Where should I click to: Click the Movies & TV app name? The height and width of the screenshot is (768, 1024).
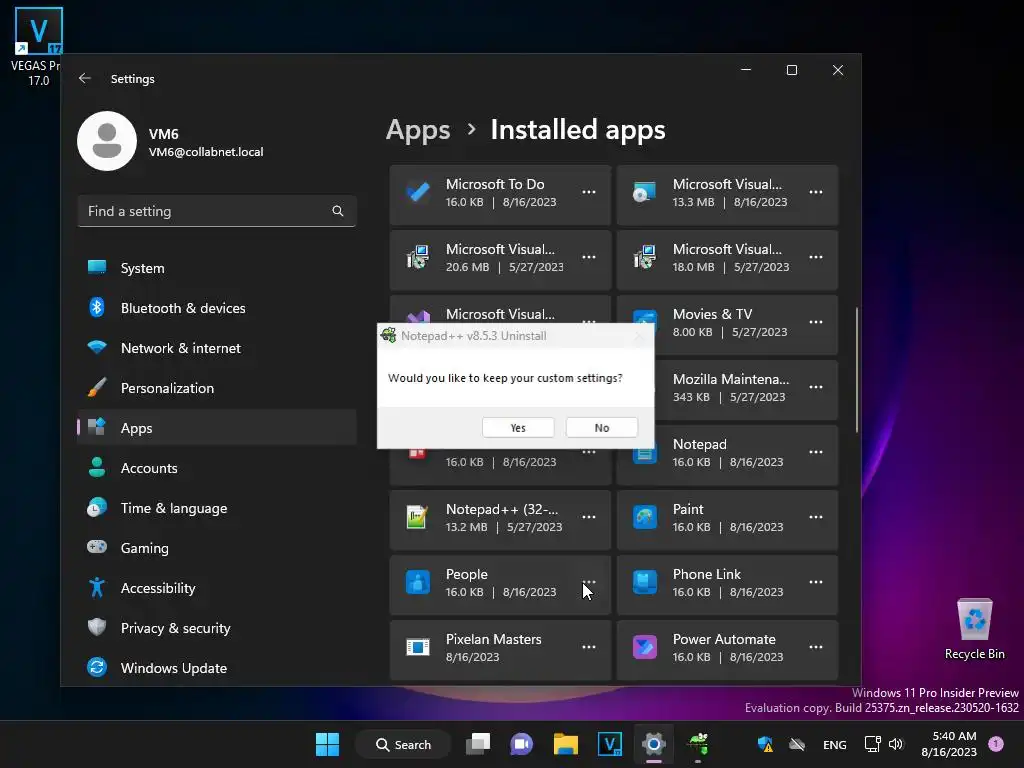click(x=712, y=314)
